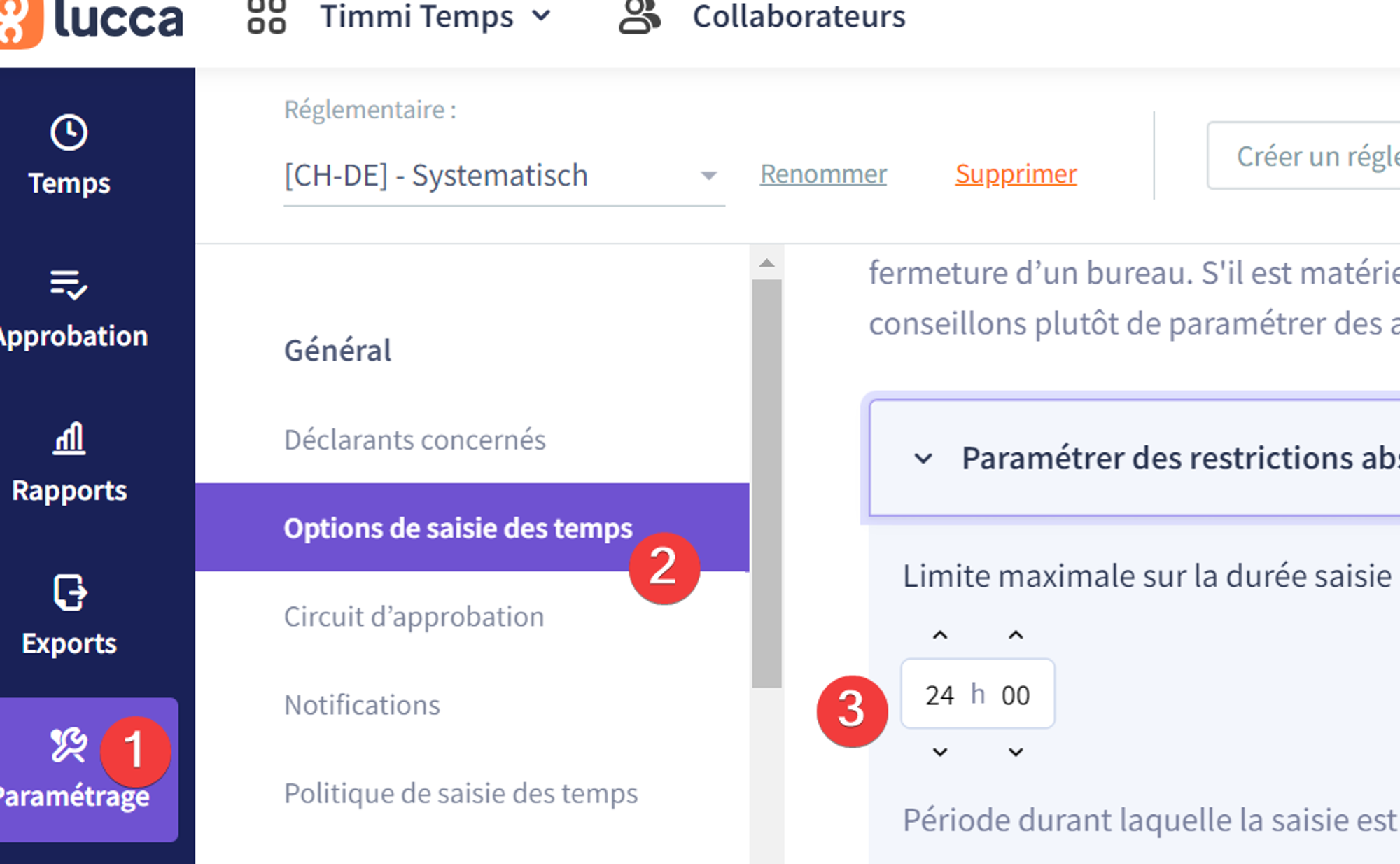Click the Renommer link

(x=823, y=174)
